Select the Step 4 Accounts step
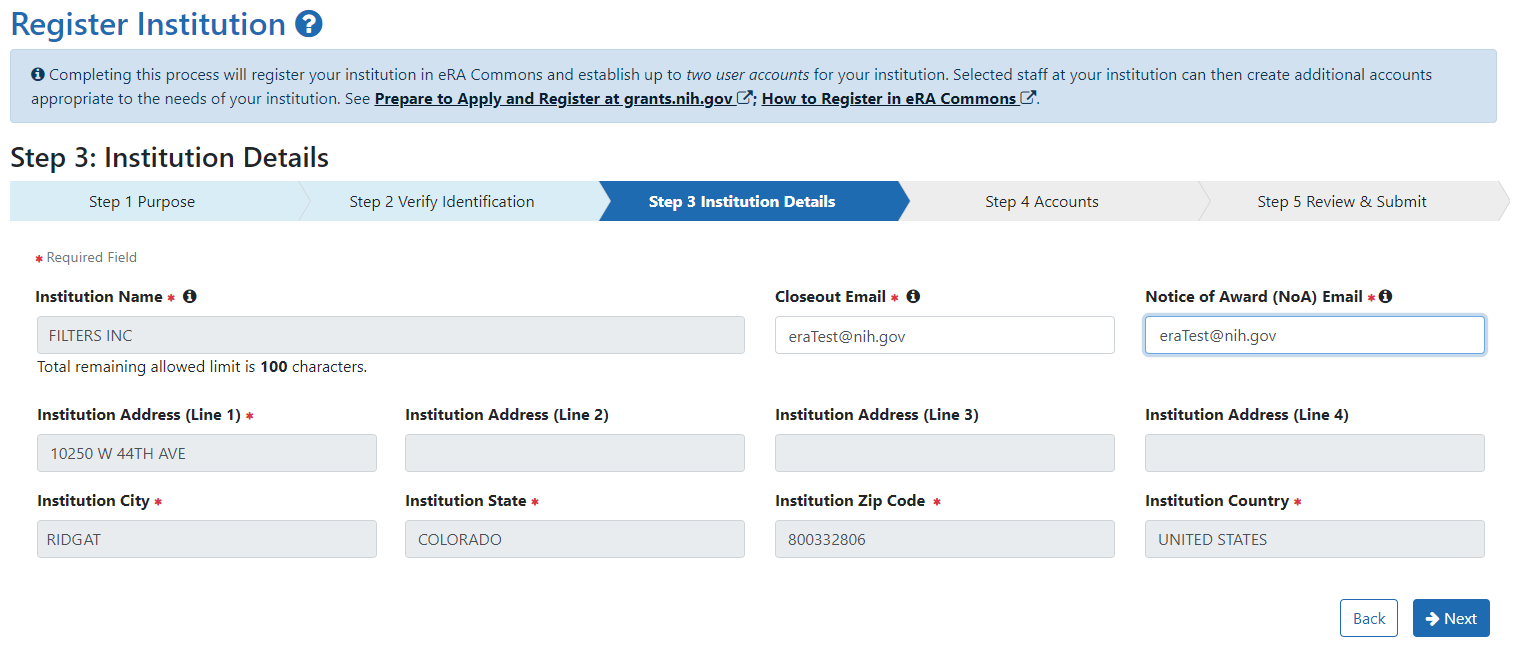1522x654 pixels. click(x=1042, y=201)
